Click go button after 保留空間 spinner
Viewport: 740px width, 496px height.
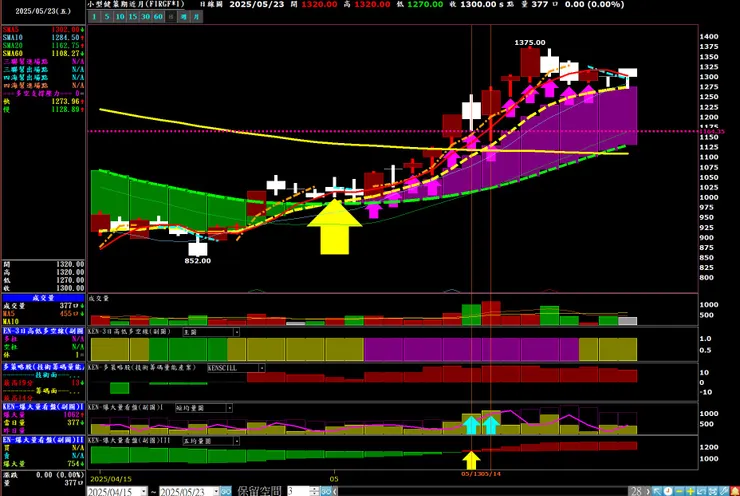click(x=326, y=491)
